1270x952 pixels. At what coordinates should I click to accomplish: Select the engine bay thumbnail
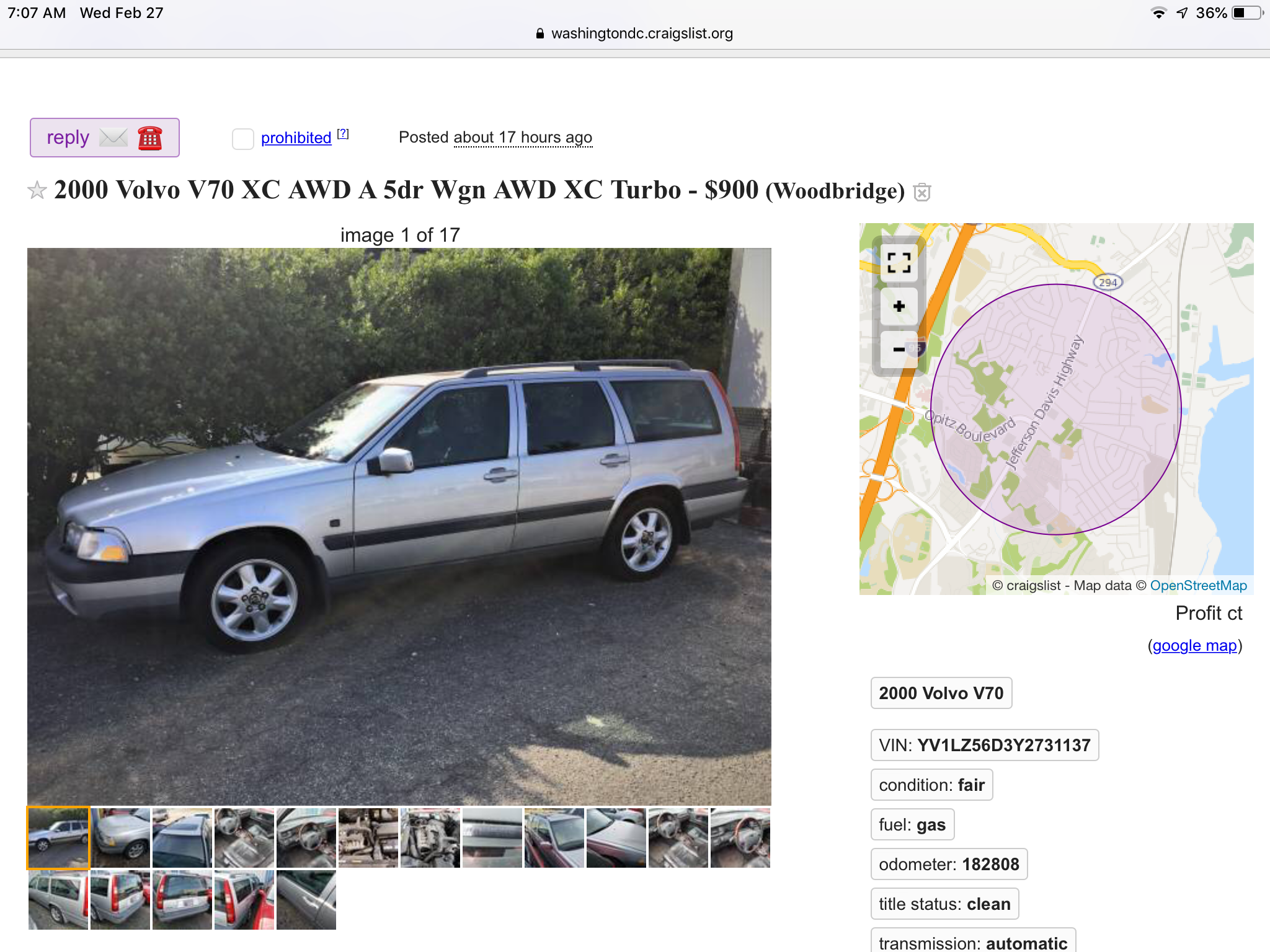tap(368, 837)
